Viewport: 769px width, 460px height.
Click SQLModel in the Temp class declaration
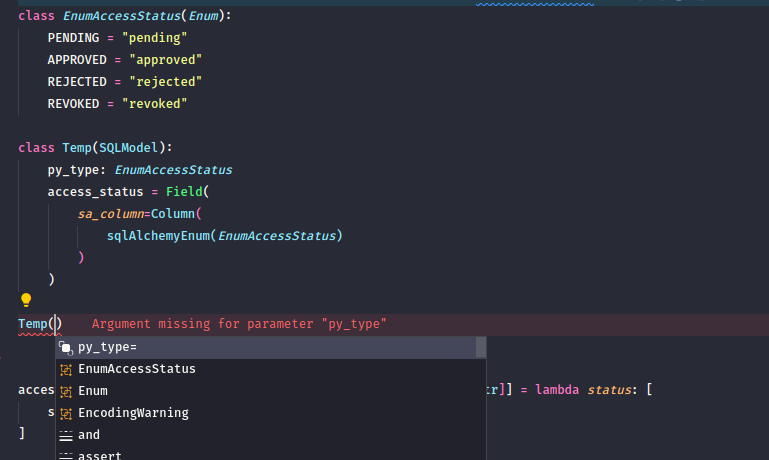(x=132, y=148)
